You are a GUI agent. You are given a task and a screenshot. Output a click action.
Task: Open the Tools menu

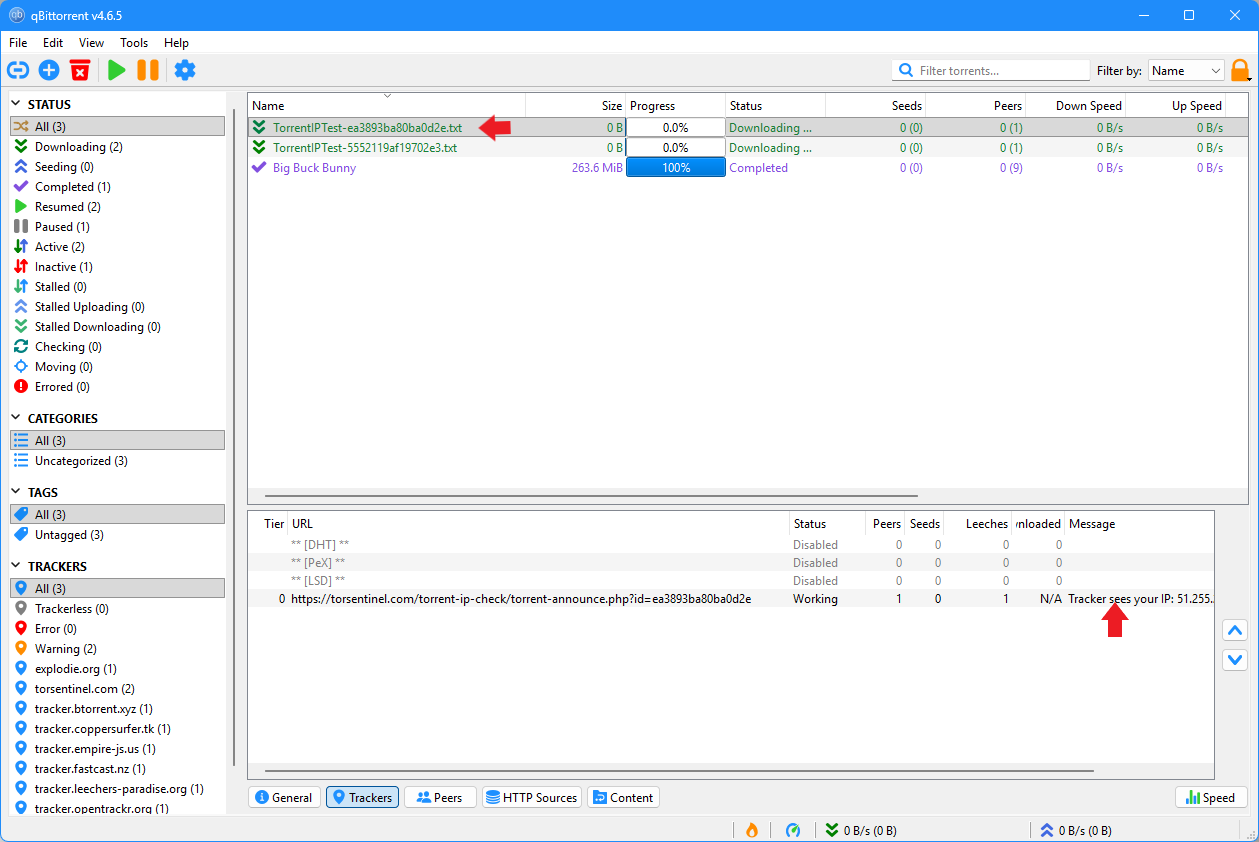133,43
